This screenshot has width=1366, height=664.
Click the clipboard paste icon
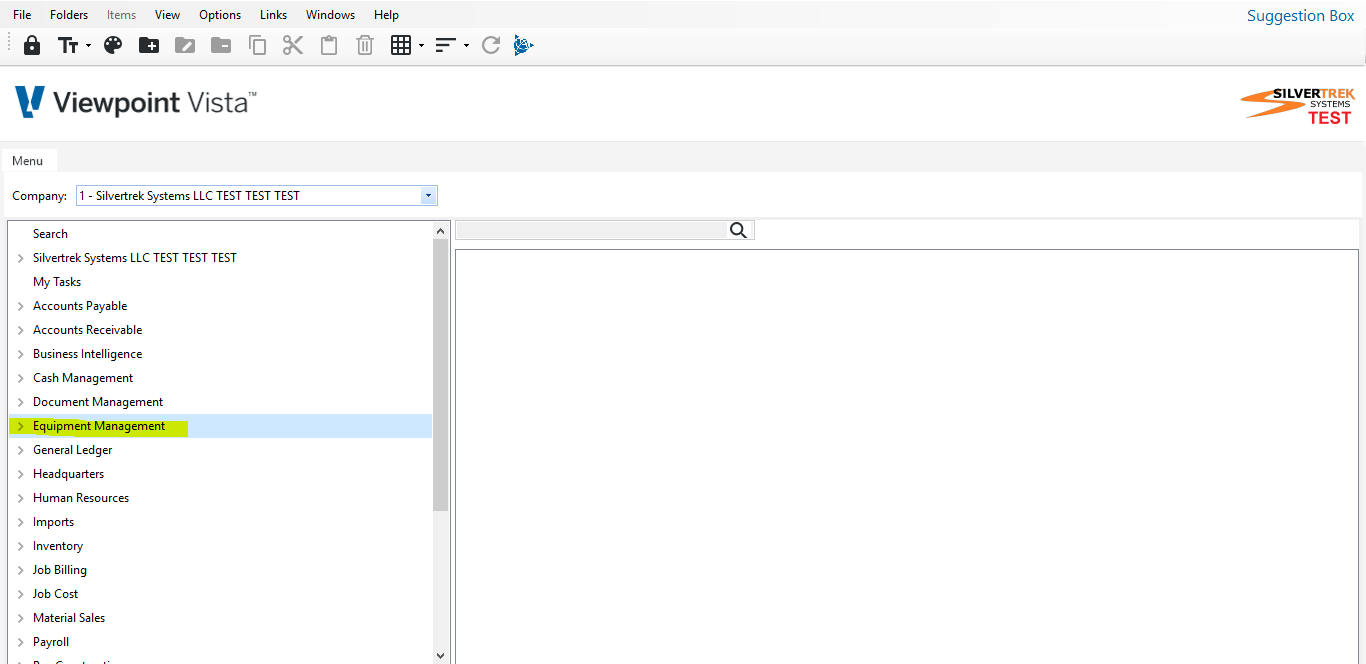pyautogui.click(x=329, y=45)
